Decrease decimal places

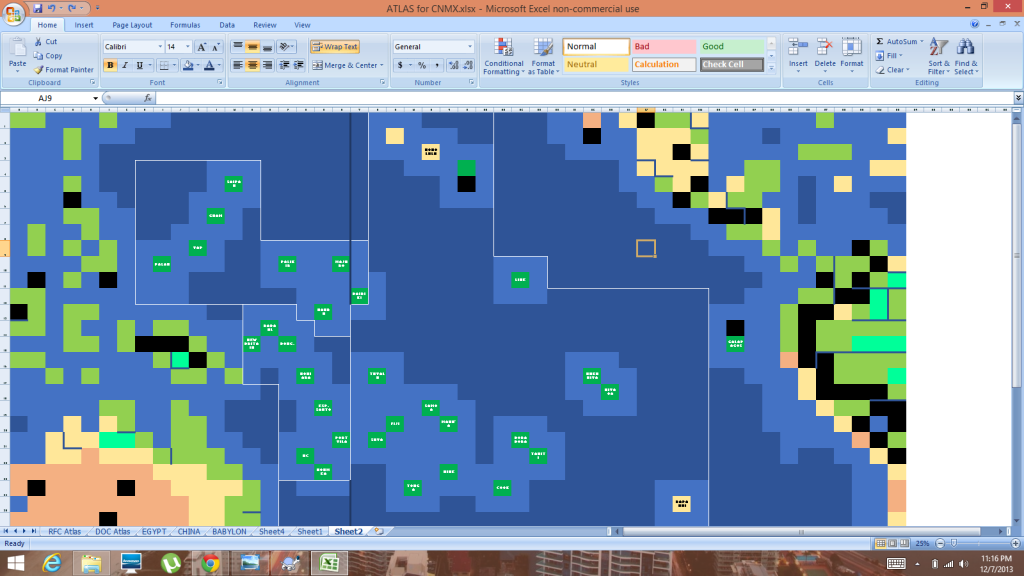tap(468, 65)
